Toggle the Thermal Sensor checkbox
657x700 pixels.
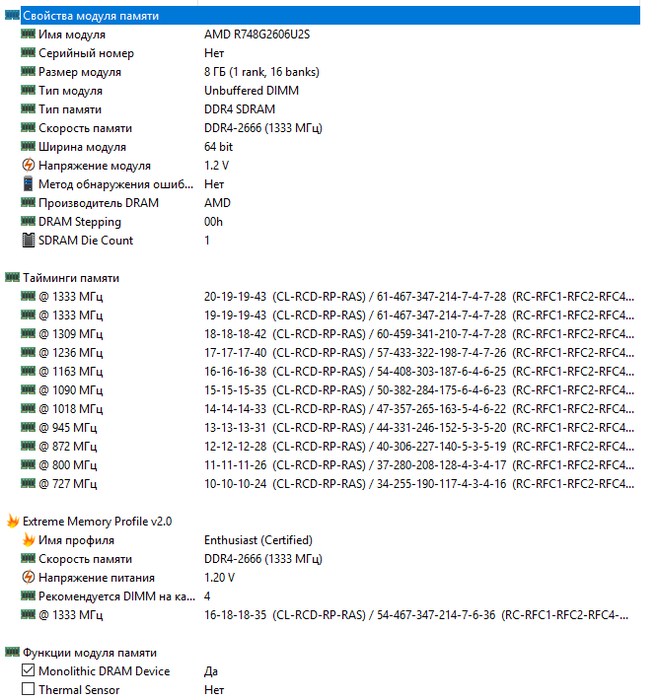(28, 689)
